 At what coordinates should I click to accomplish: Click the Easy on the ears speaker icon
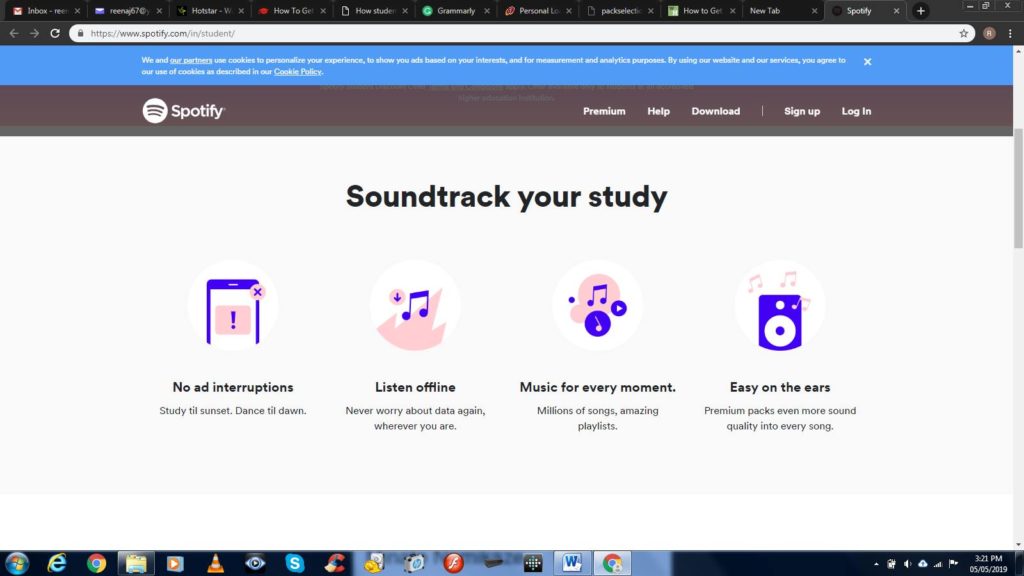tap(780, 306)
